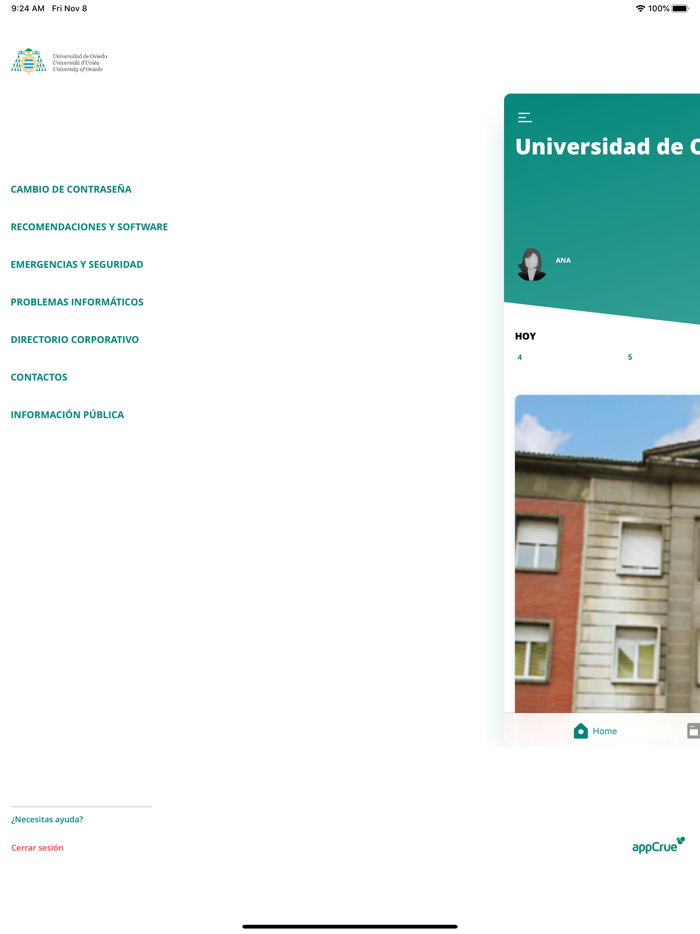Open Contactos menu entry
This screenshot has height=934, width=700.
[x=39, y=377]
